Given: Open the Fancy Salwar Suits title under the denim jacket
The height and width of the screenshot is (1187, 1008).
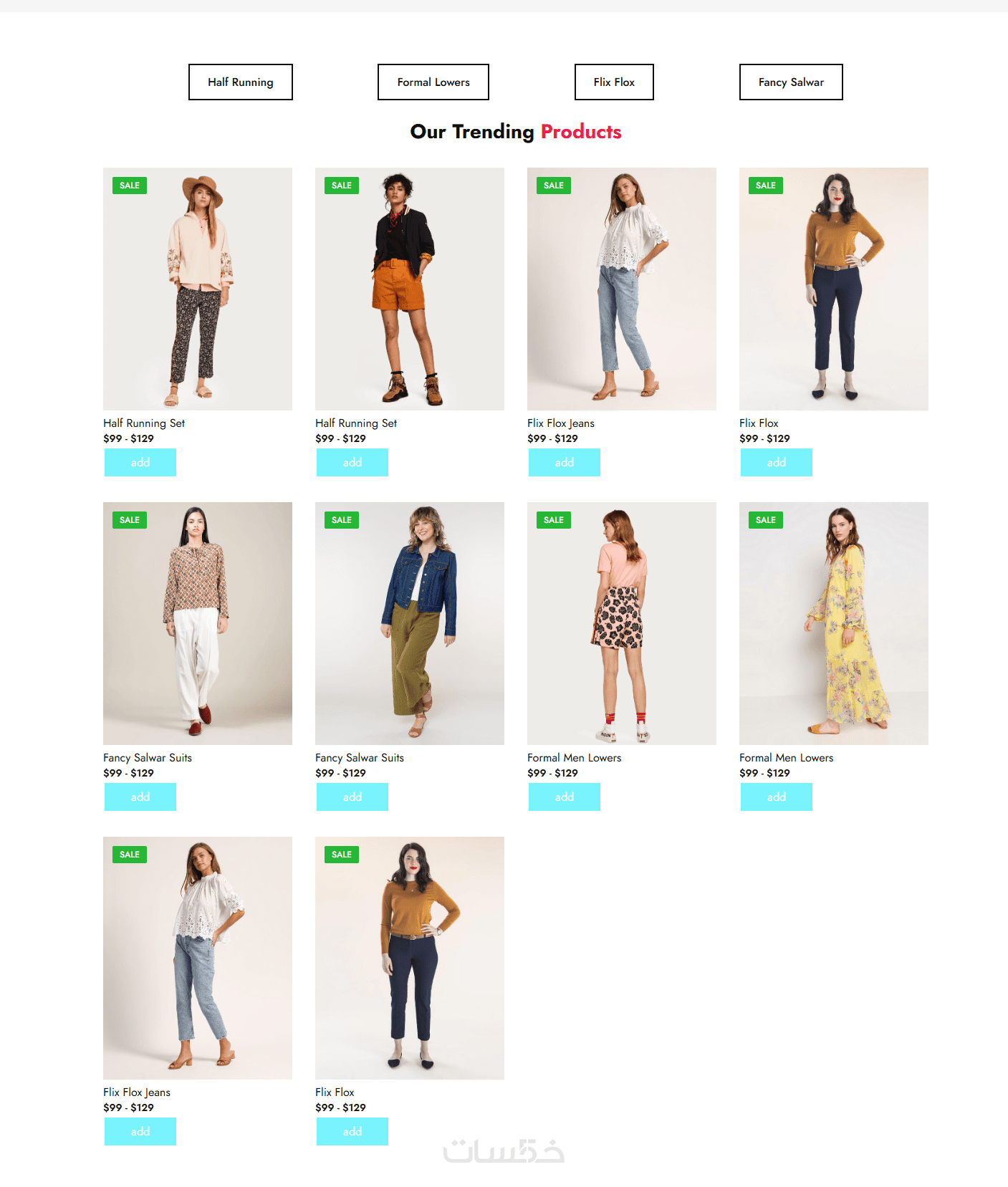Looking at the screenshot, I should pyautogui.click(x=360, y=758).
